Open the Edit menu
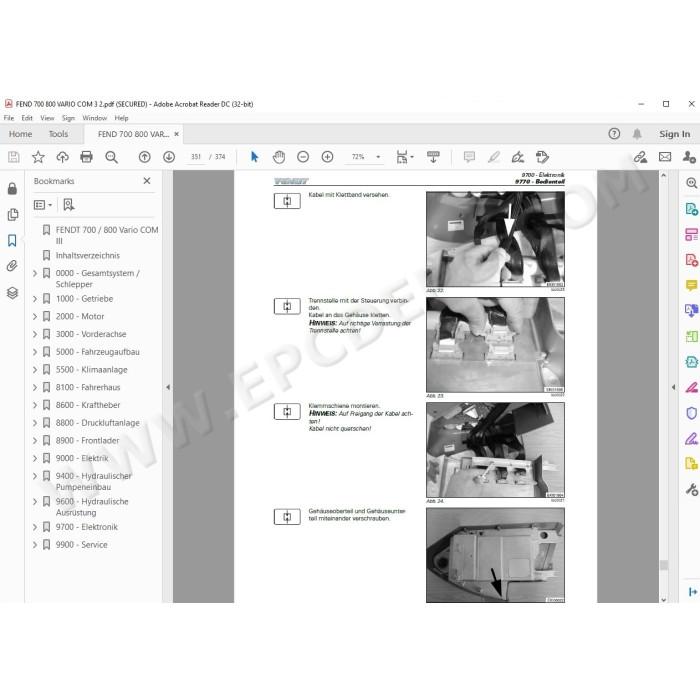The height and width of the screenshot is (700, 700). 27,118
